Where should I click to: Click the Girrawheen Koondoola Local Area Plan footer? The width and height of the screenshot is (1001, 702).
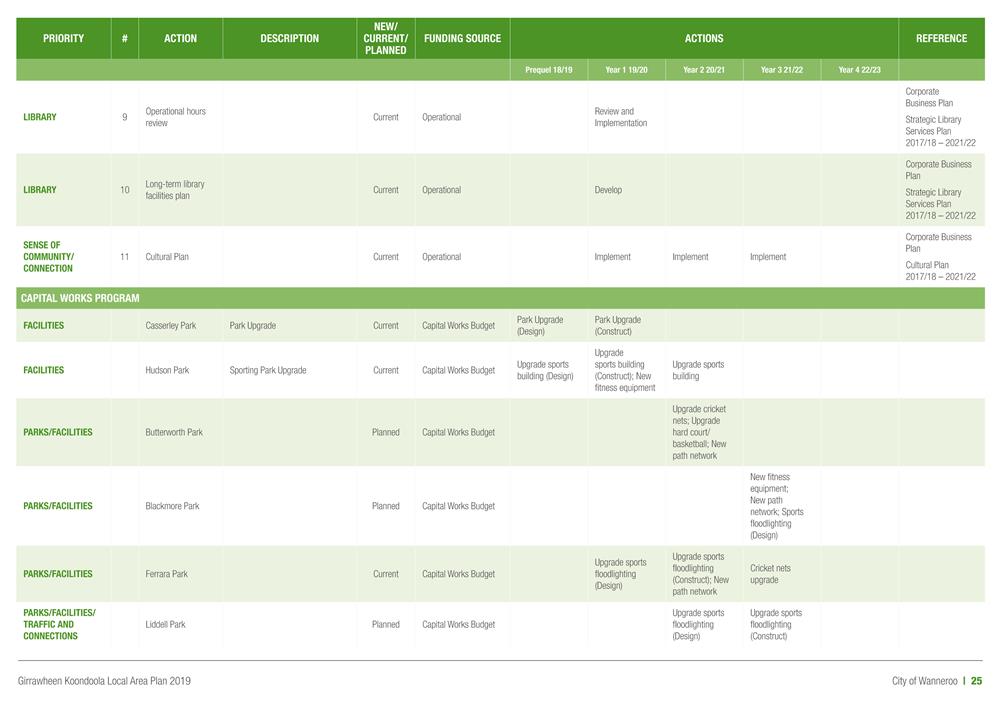click(x=104, y=681)
